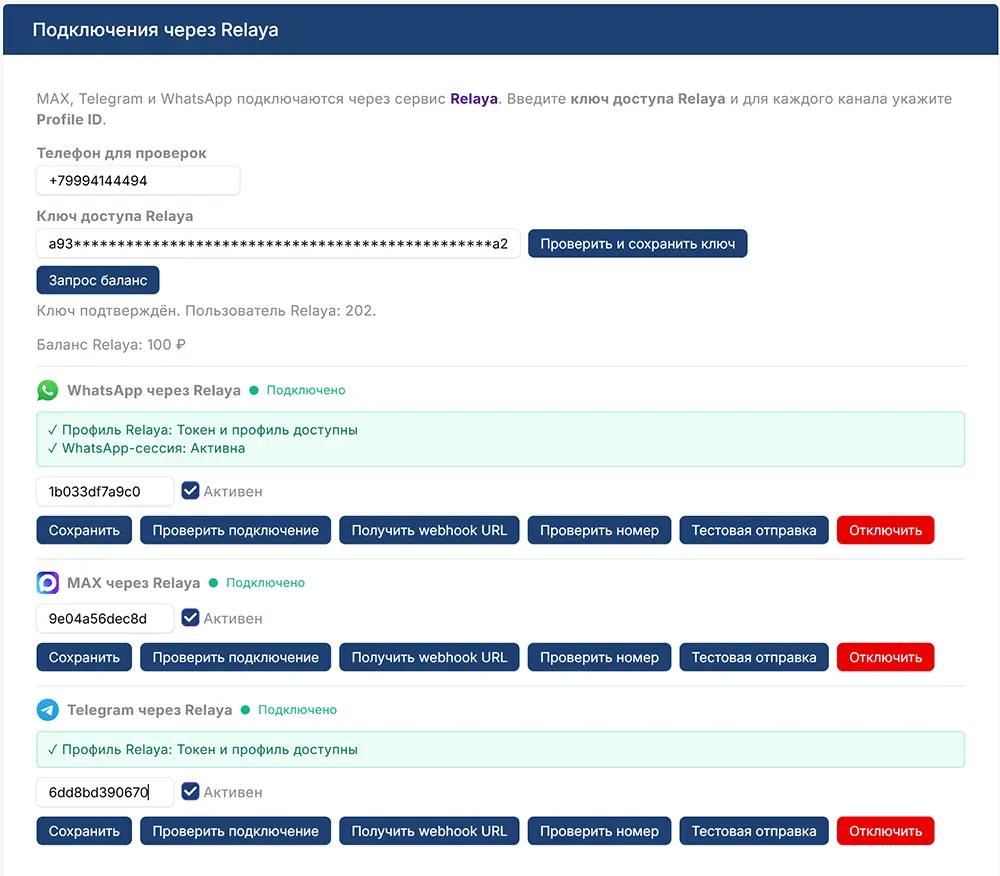Click Проверить подключение for WhatsApp

tap(235, 530)
